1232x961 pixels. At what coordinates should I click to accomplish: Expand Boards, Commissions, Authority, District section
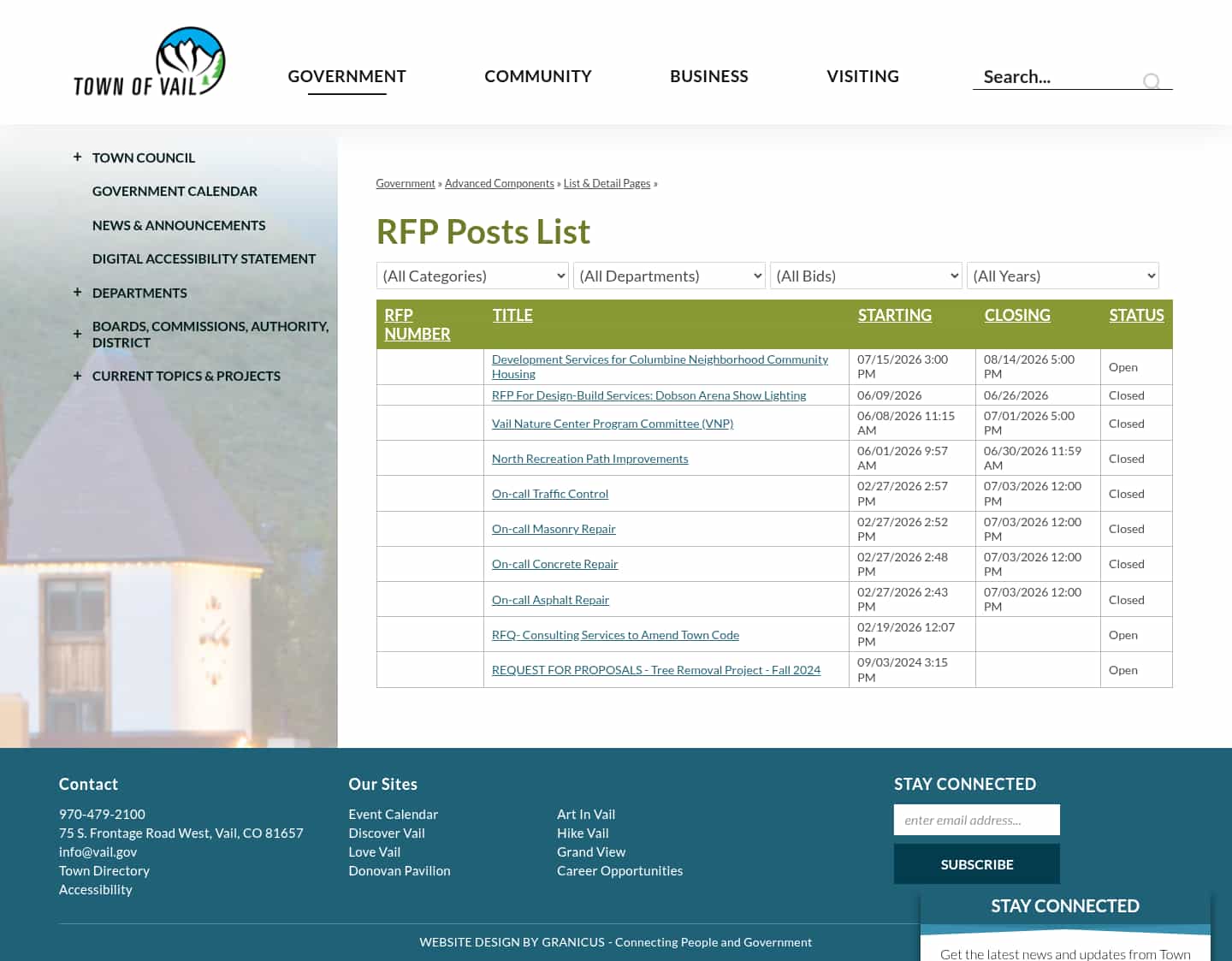[x=77, y=334]
